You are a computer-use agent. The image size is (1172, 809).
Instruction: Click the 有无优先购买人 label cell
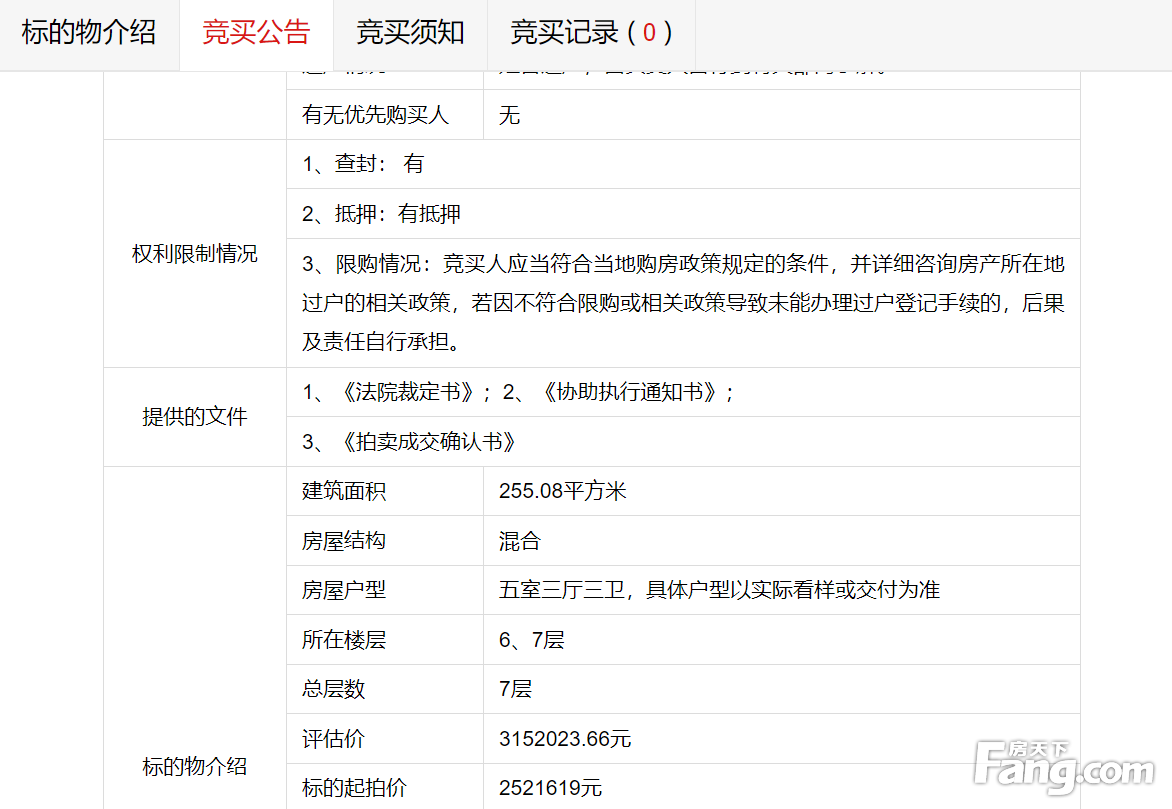click(376, 115)
